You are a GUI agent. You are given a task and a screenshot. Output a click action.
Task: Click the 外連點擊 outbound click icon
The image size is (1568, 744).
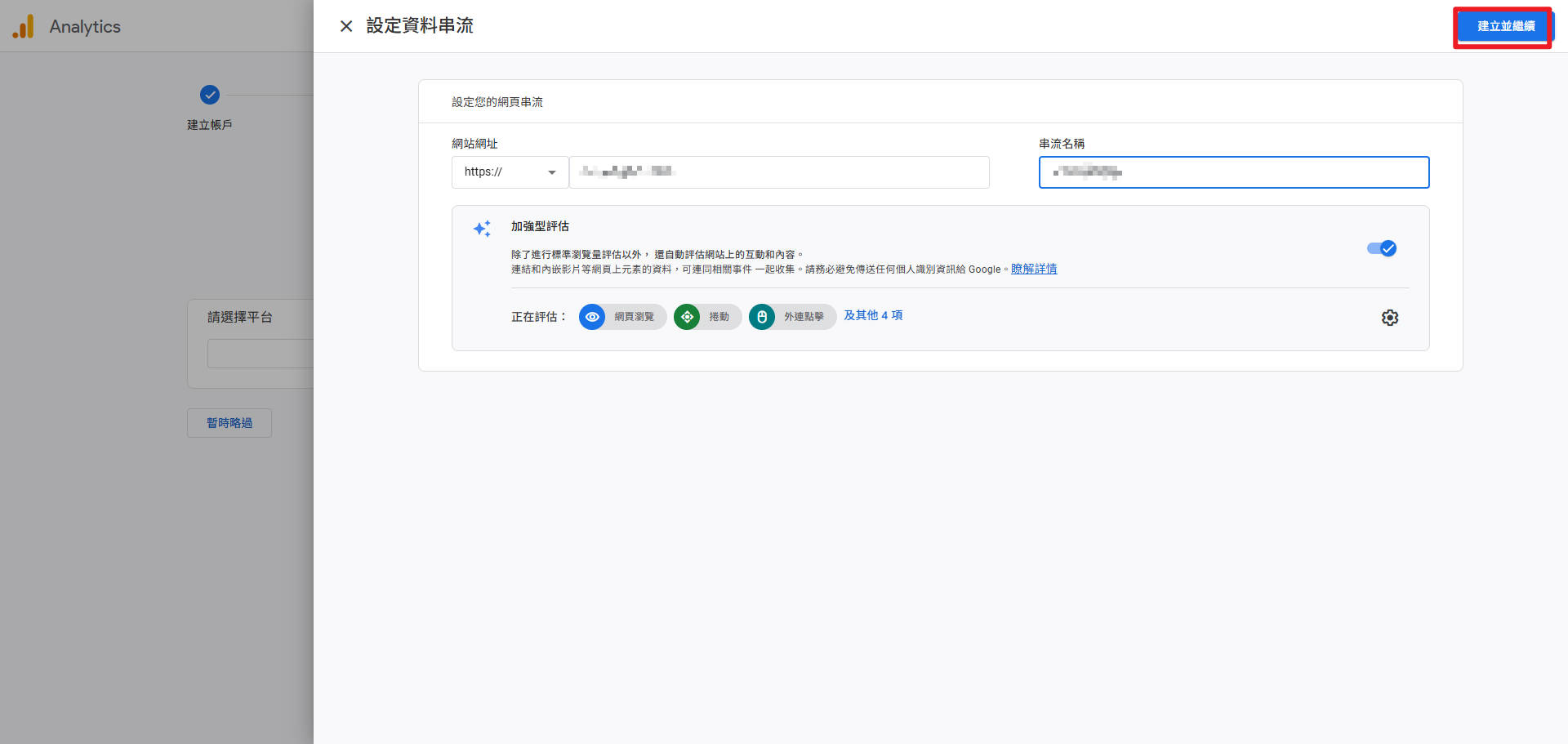click(x=761, y=317)
